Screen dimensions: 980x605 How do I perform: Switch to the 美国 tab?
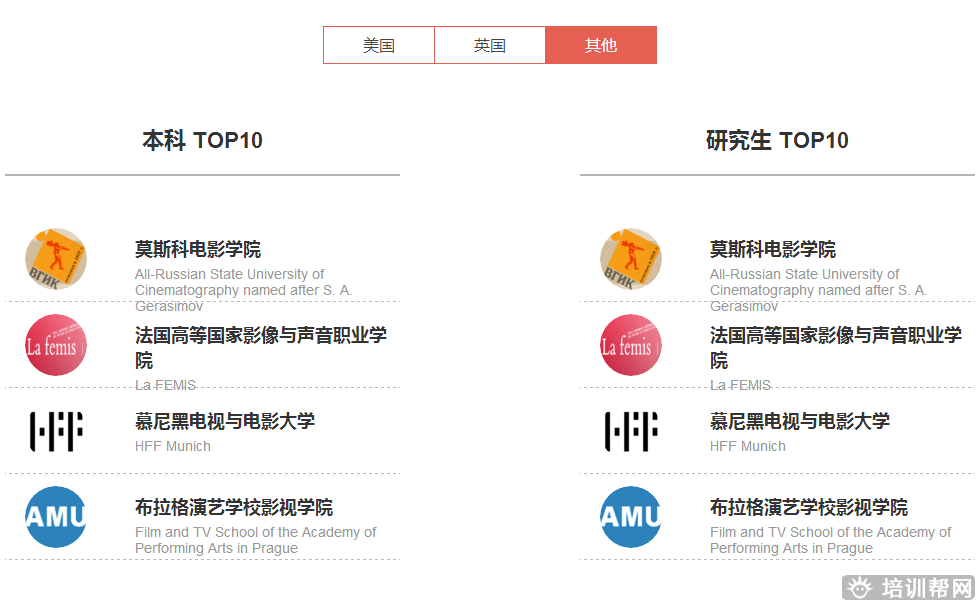pos(379,45)
